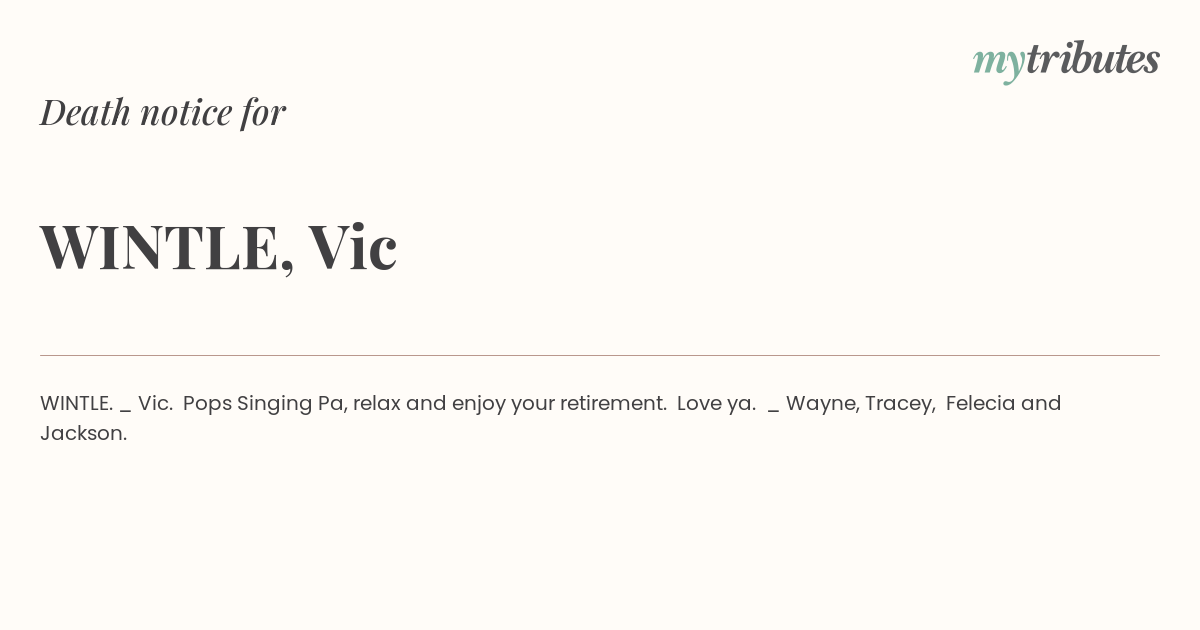Click the name "Felecia" in notice
The height and width of the screenshot is (630, 1200).
(980, 403)
